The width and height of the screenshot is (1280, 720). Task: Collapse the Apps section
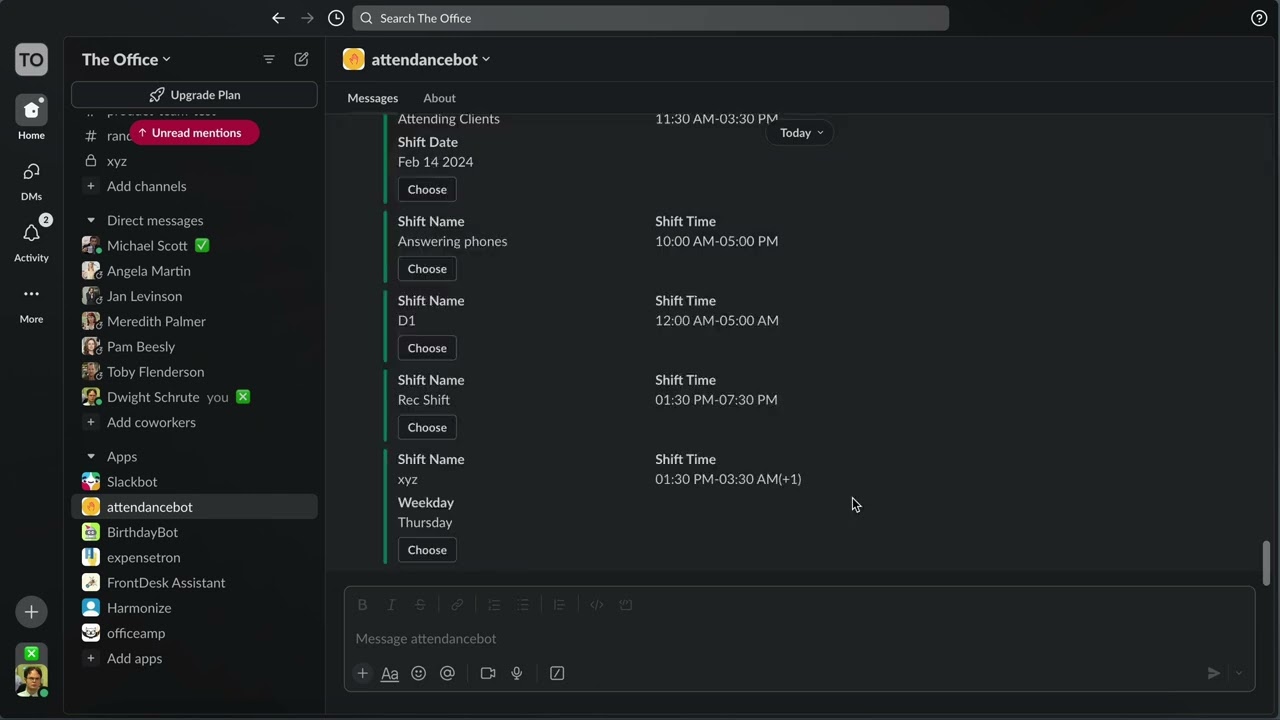91,456
